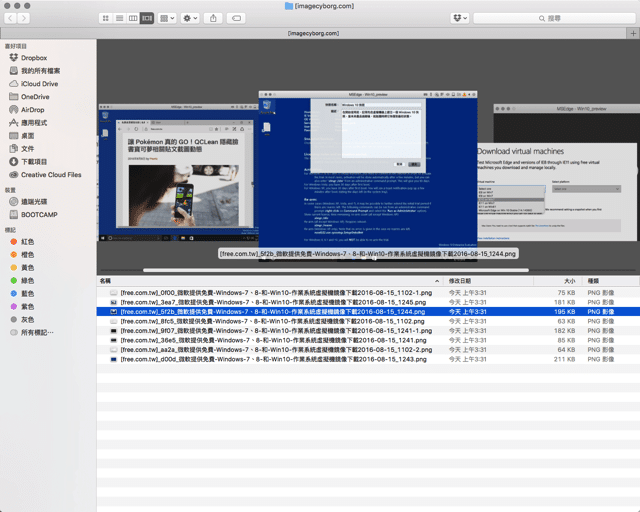The width and height of the screenshot is (640, 512).
Task: Open iCloud Drive in the sidebar
Action: point(39,83)
